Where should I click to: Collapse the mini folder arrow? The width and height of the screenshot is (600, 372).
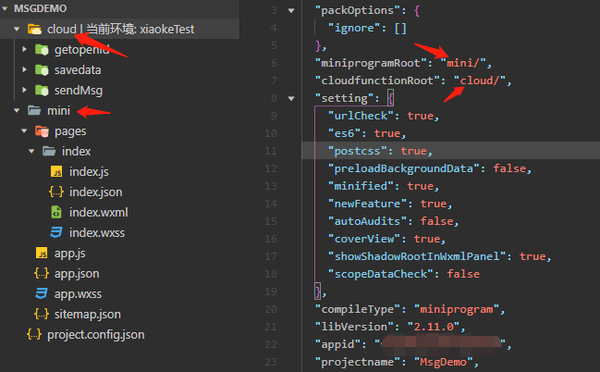click(16, 111)
